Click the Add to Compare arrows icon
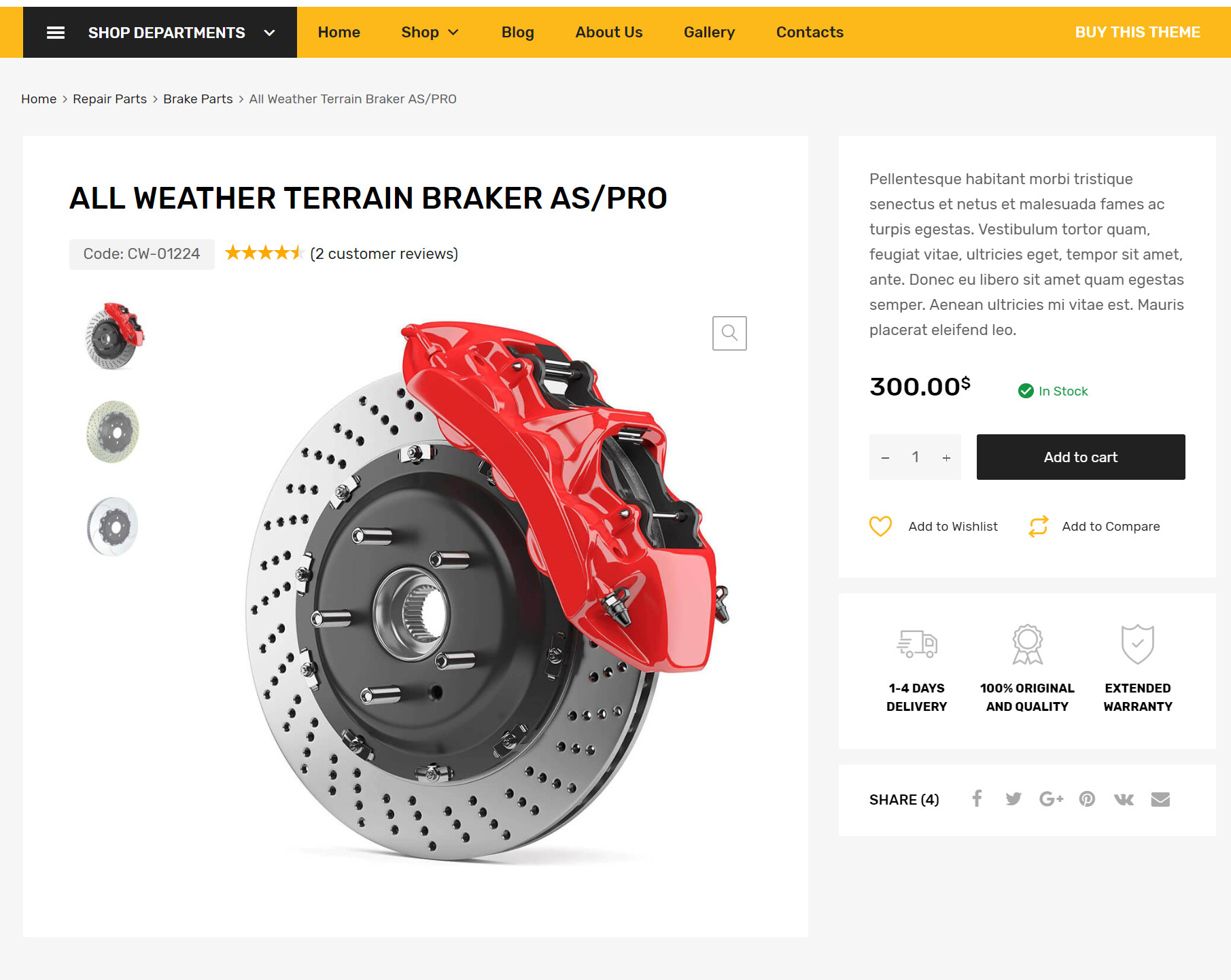Image resolution: width=1231 pixels, height=980 pixels. pos(1038,526)
